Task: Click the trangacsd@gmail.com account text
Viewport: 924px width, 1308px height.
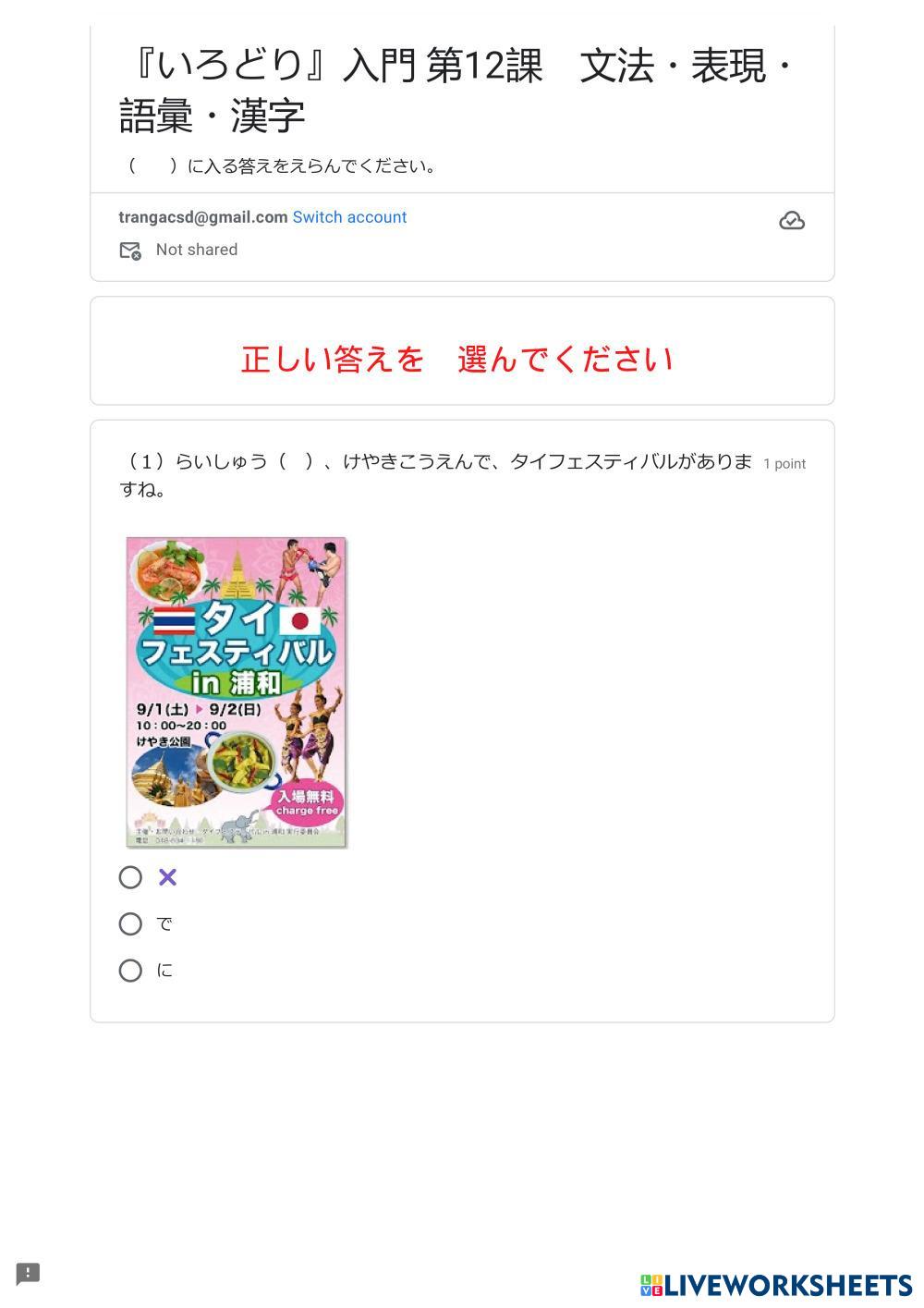Action: (x=203, y=217)
